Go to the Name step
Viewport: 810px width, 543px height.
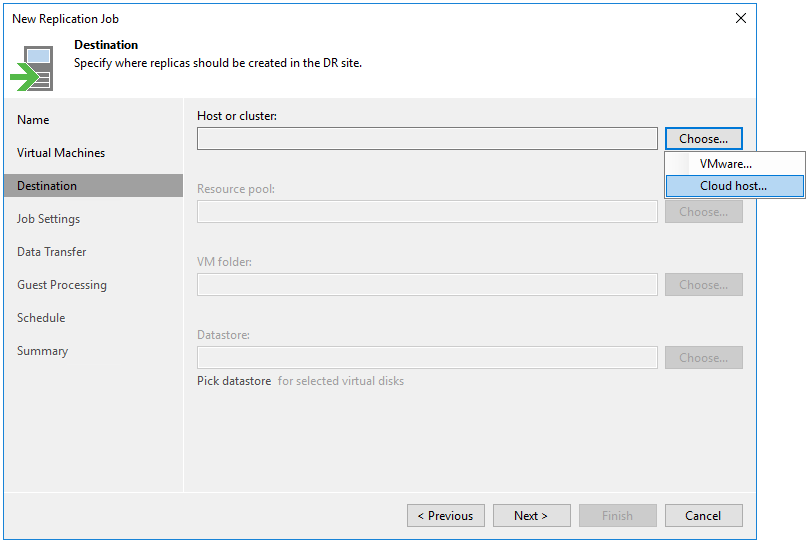click(x=33, y=120)
